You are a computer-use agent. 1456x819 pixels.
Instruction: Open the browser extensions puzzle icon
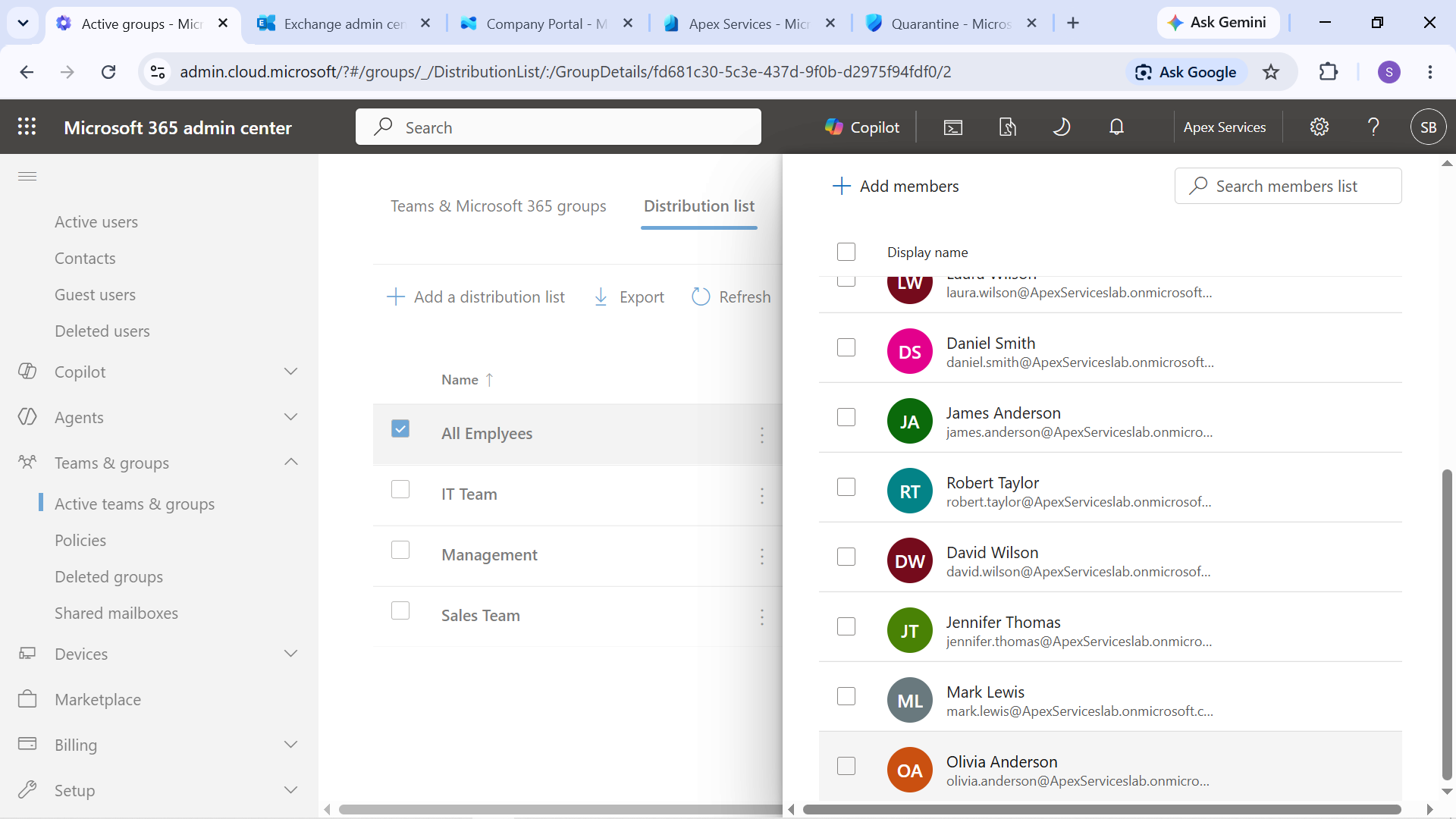click(1329, 72)
